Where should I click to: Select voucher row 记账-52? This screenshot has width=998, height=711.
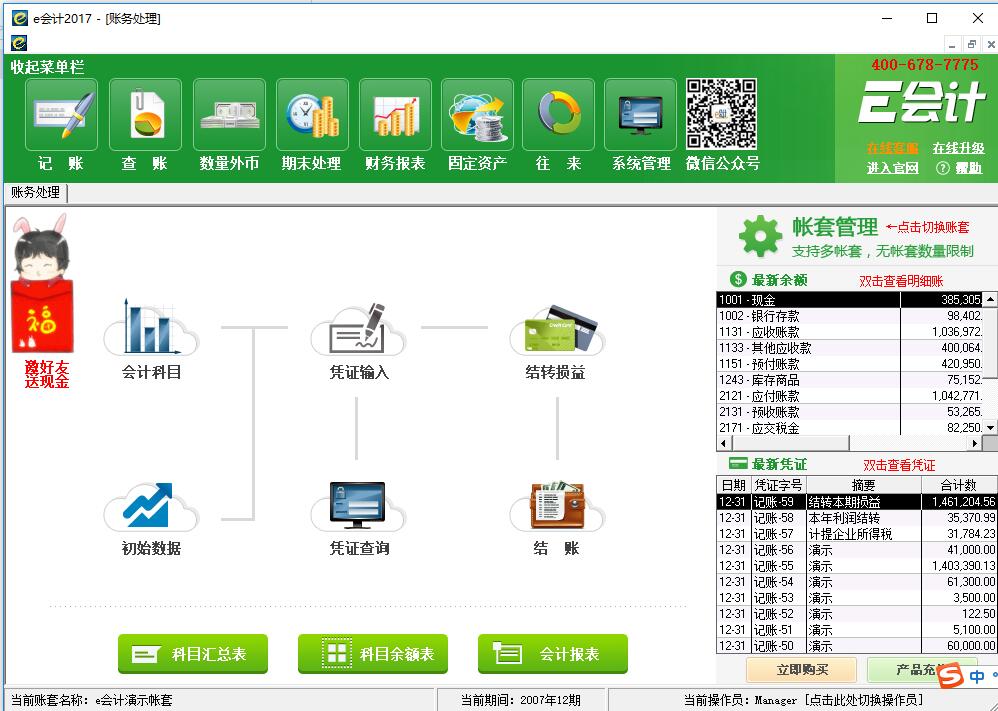pos(857,614)
